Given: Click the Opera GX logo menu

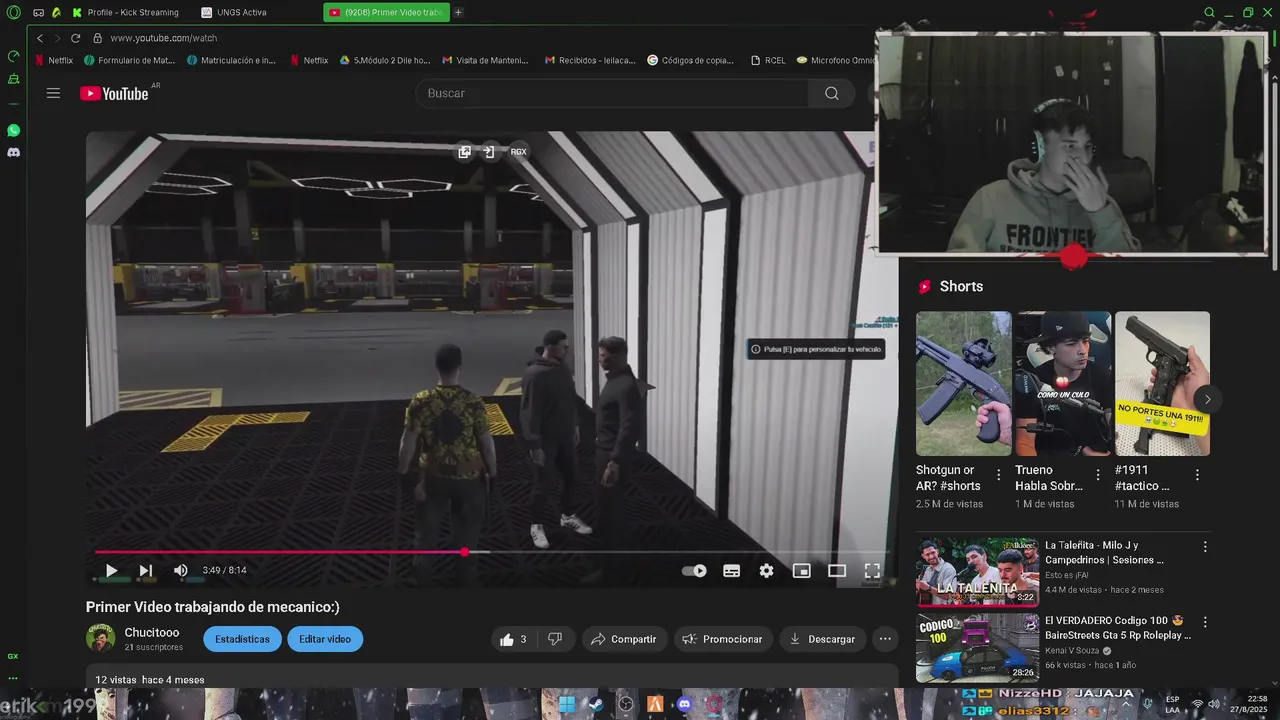Looking at the screenshot, I should point(13,12).
